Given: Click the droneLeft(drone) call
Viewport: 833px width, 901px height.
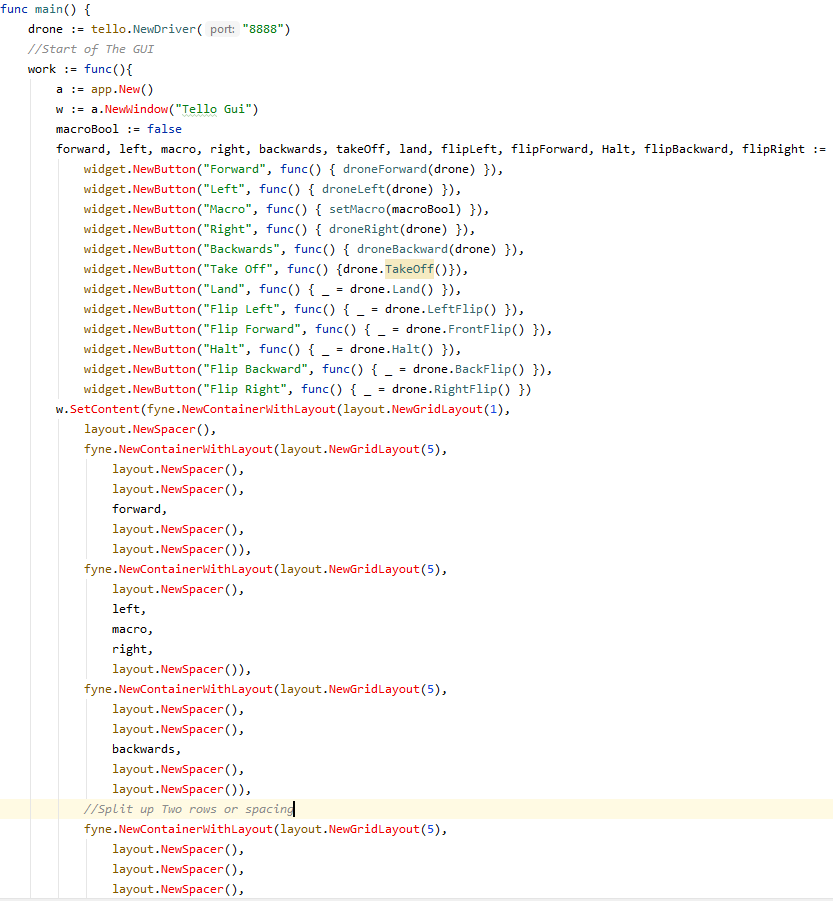Looking at the screenshot, I should 377,189.
